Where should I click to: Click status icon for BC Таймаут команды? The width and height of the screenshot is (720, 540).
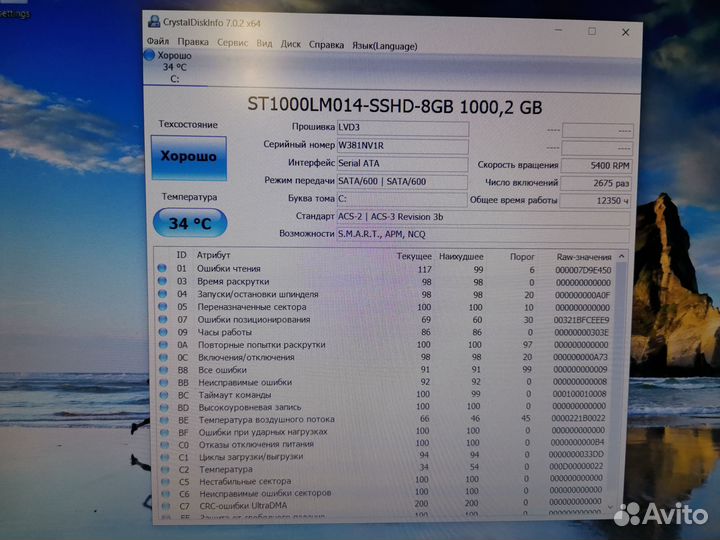(x=164, y=394)
